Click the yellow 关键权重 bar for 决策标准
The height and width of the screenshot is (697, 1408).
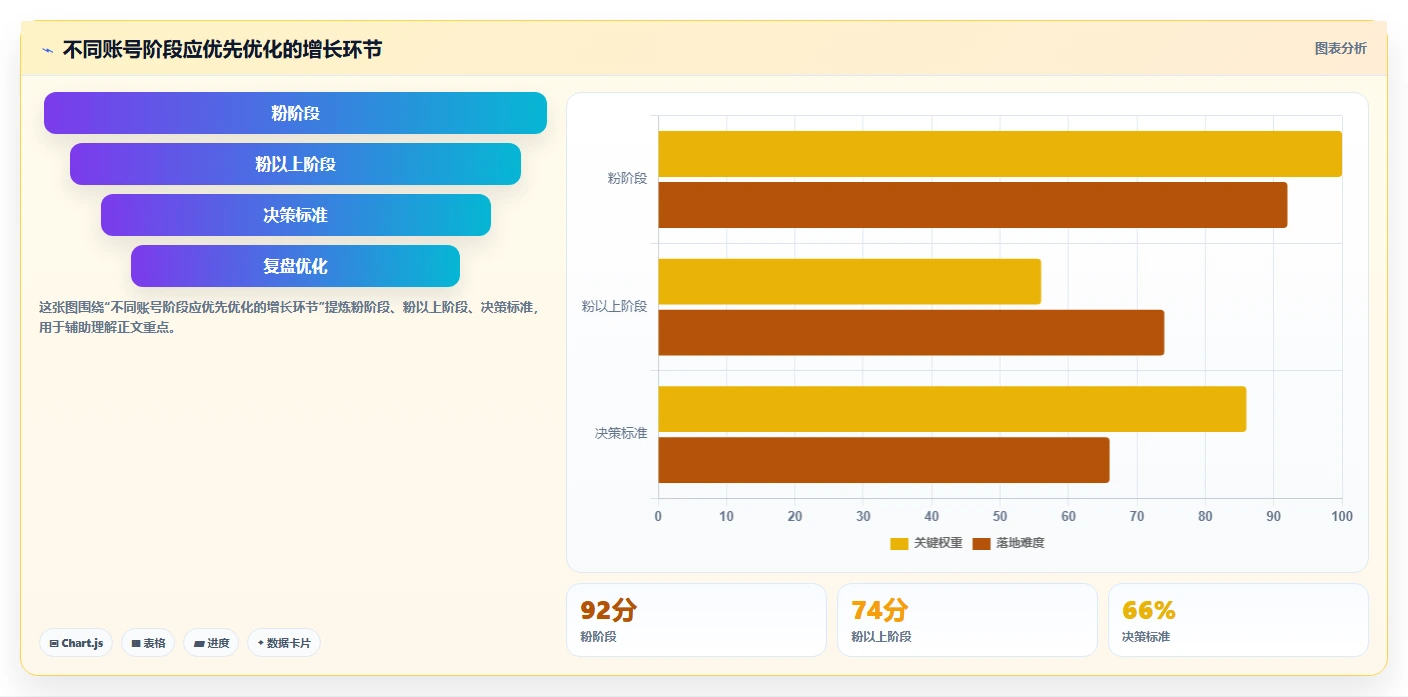[x=952, y=409]
